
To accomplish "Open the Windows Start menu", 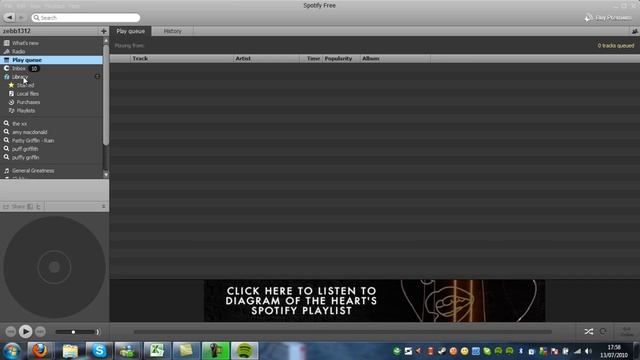I will (12, 351).
